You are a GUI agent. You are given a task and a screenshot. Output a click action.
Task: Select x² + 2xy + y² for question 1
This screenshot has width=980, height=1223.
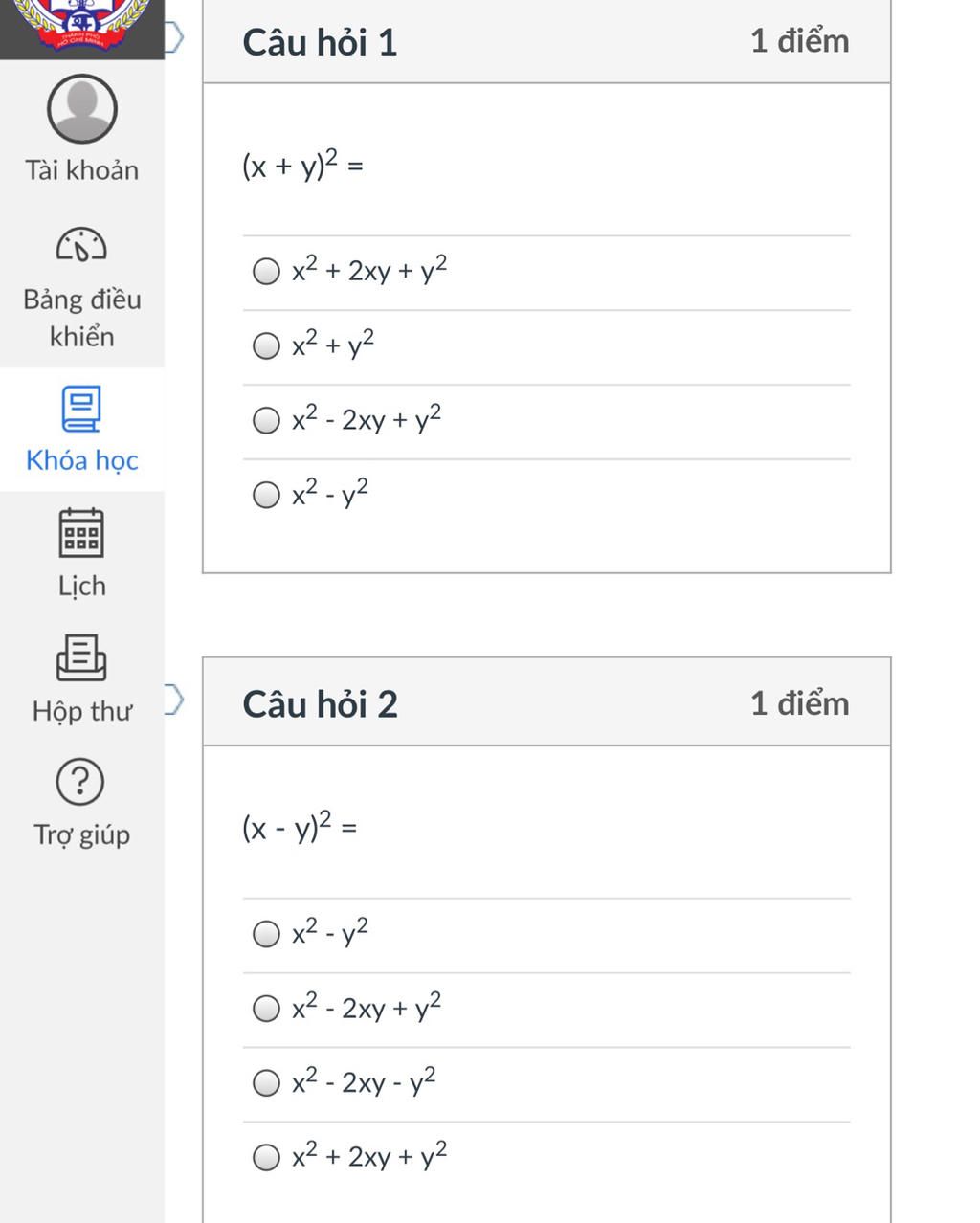point(266,272)
